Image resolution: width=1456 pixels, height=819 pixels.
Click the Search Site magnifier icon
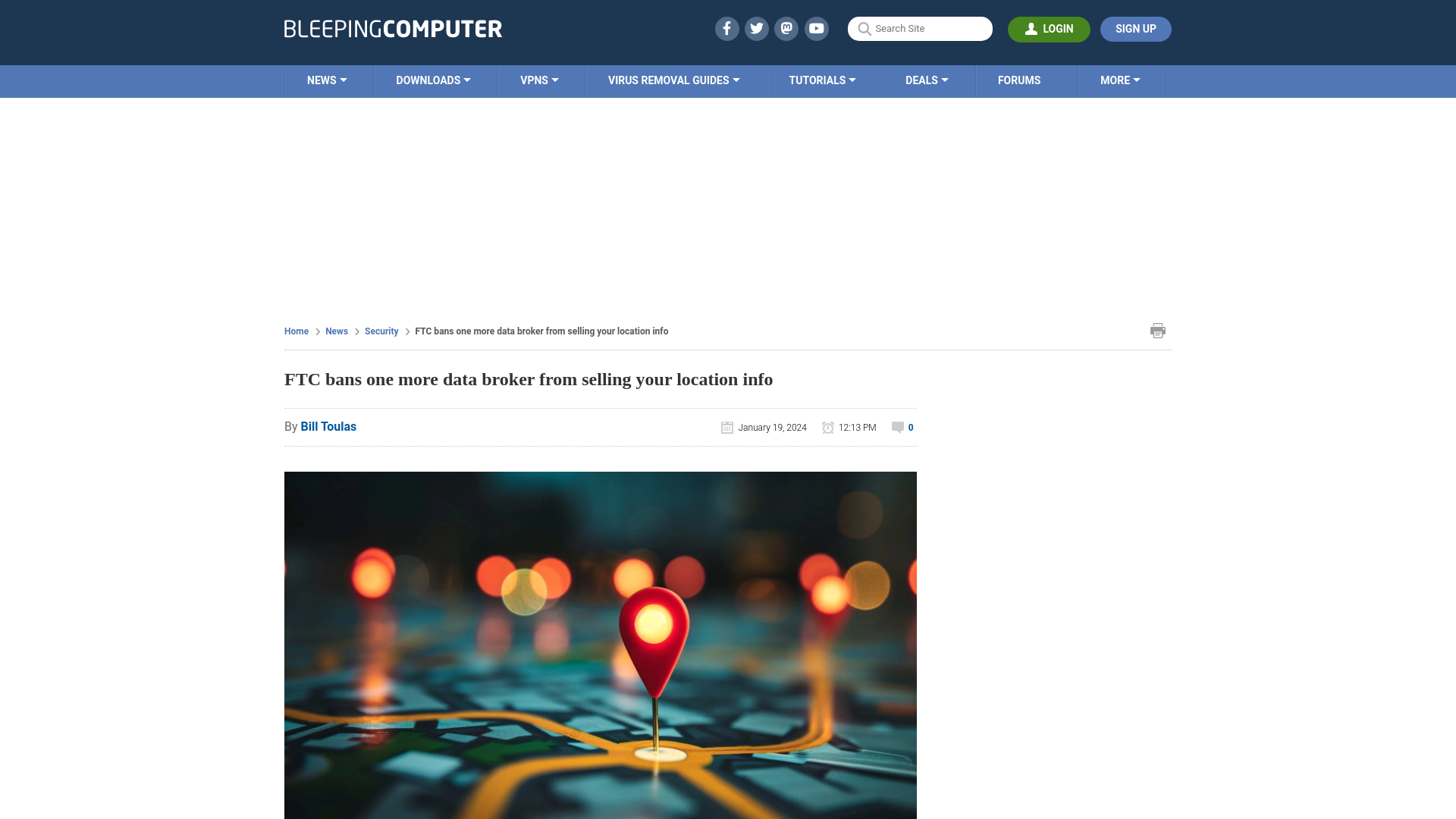(864, 29)
